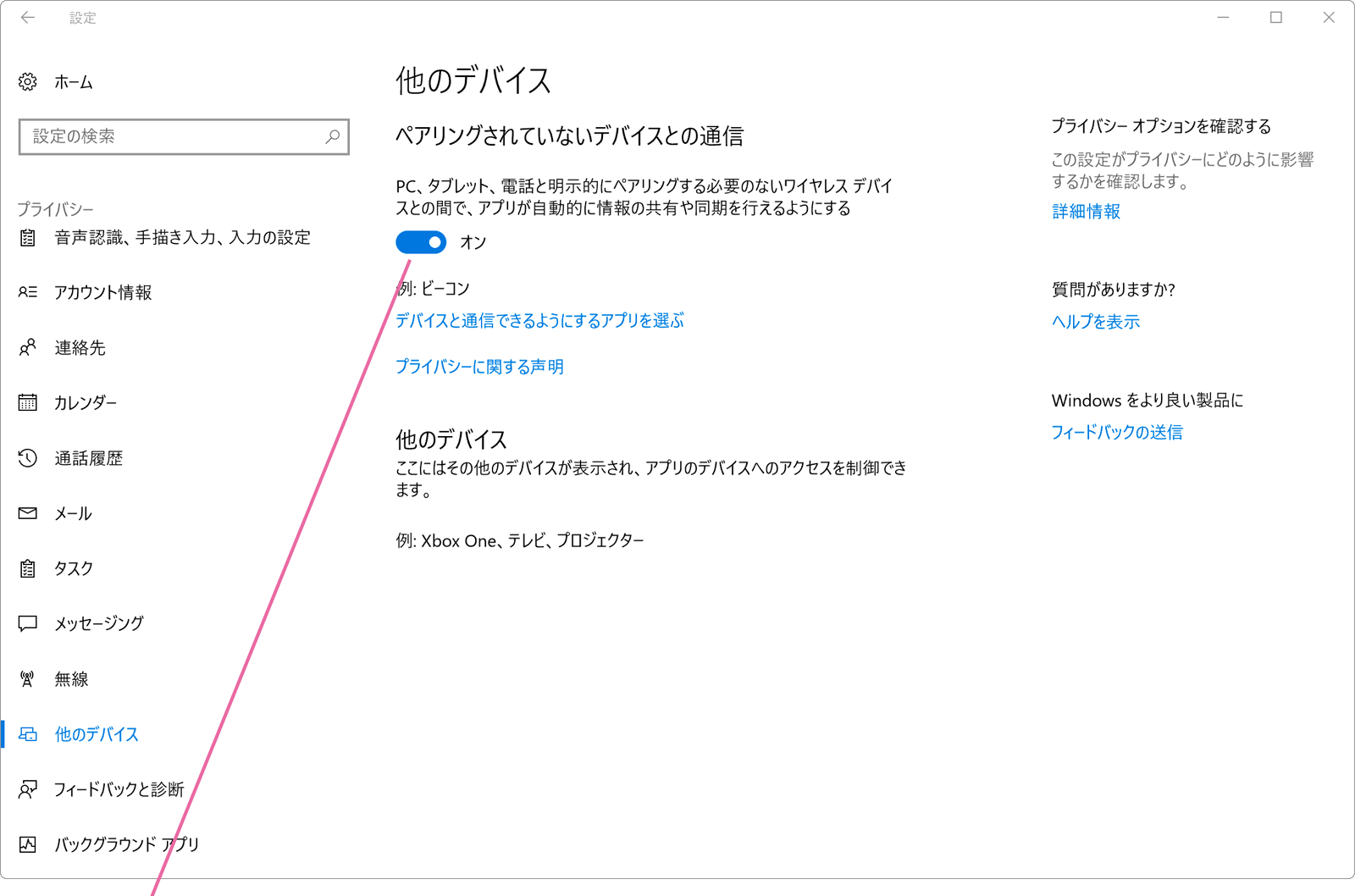Click the background apps icon

(x=28, y=844)
